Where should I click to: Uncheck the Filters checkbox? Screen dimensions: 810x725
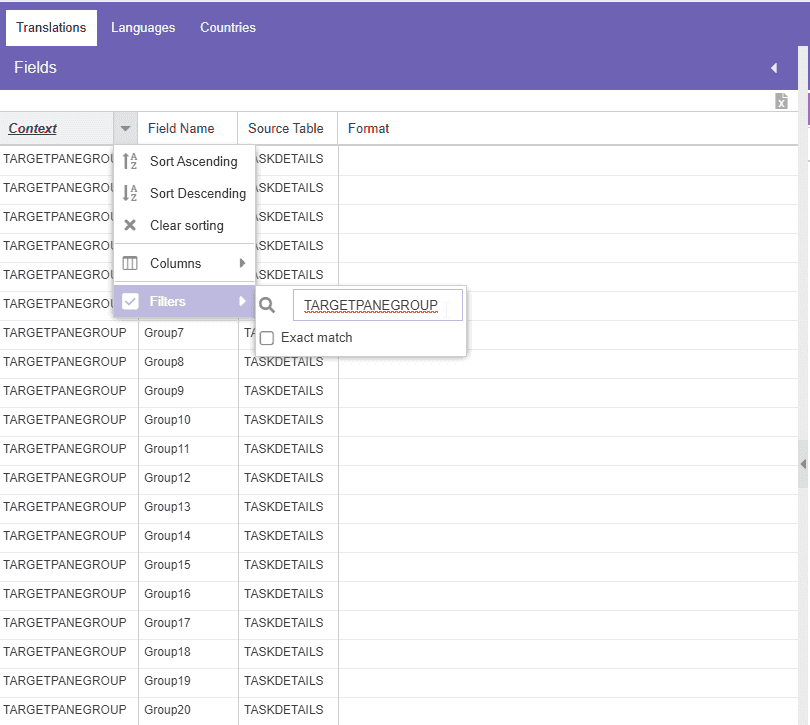click(x=131, y=301)
